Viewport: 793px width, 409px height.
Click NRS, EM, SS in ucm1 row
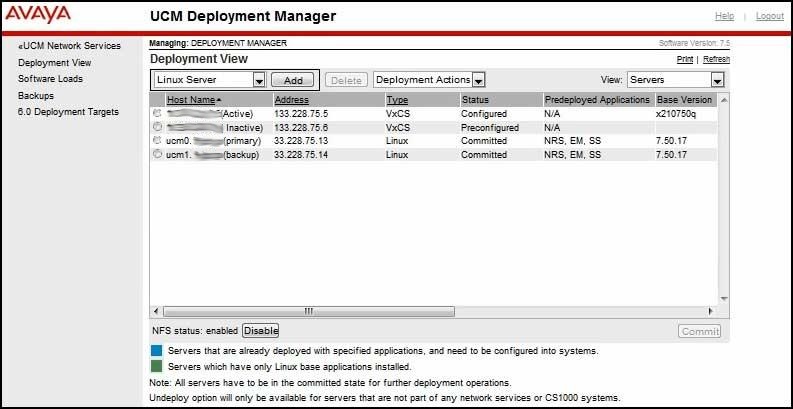click(x=572, y=155)
